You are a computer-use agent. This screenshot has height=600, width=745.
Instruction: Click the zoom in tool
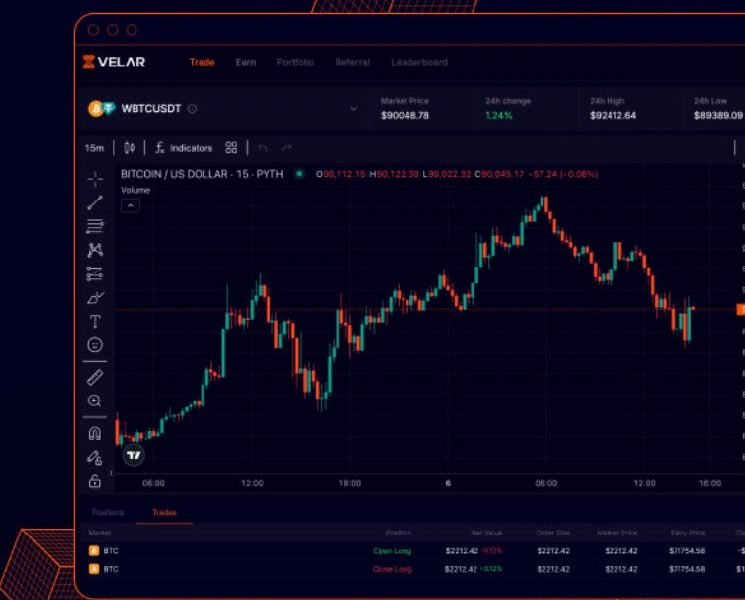pos(95,401)
